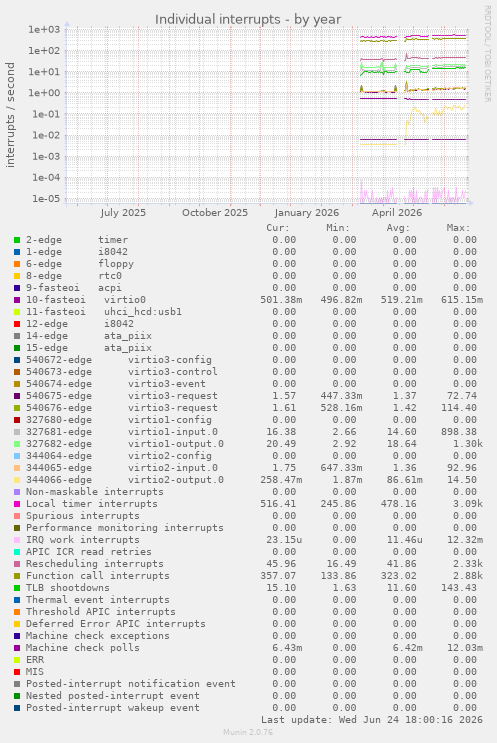Click the yellow virtio2-output.0 legend swatch
This screenshot has width=497, height=743.
coord(17,480)
